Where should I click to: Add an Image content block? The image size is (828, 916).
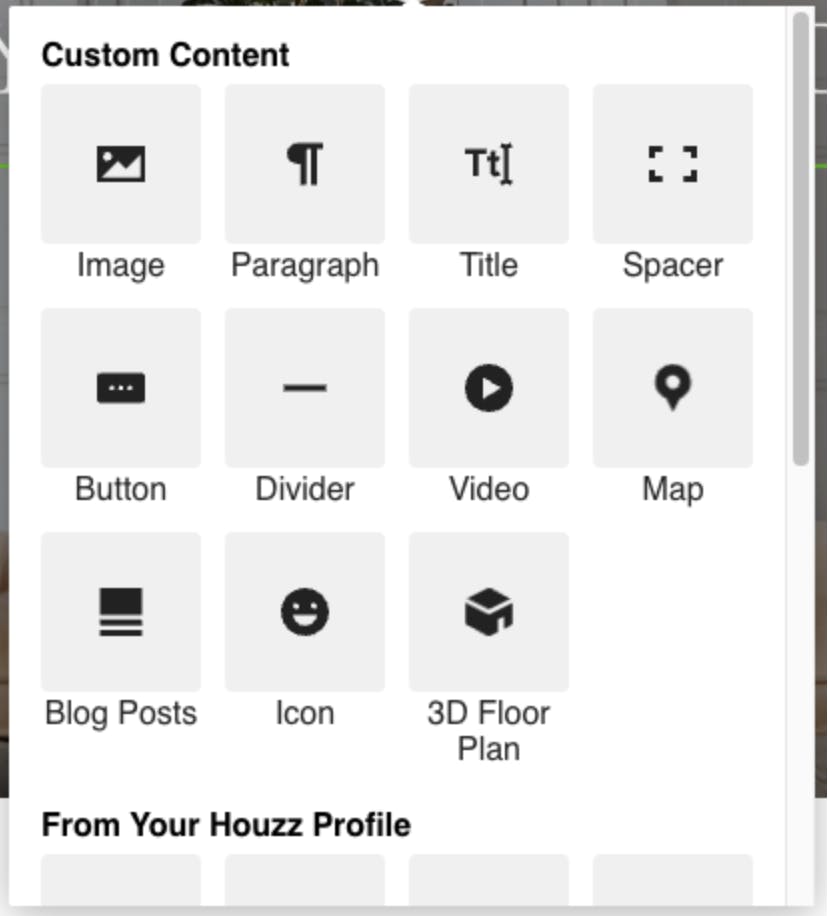[x=121, y=164]
